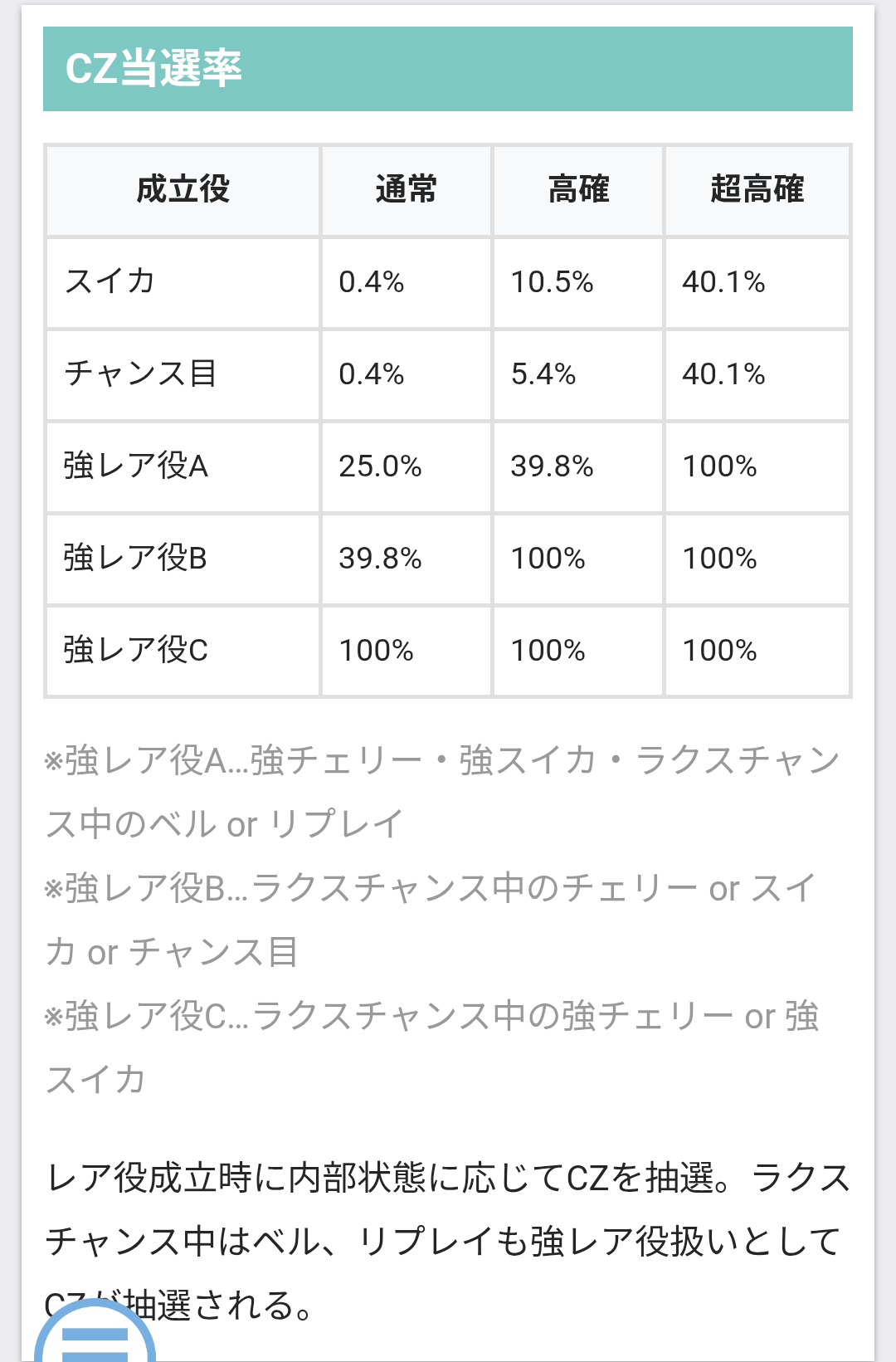
Task: Click the スイカ row label
Action: pos(110,282)
